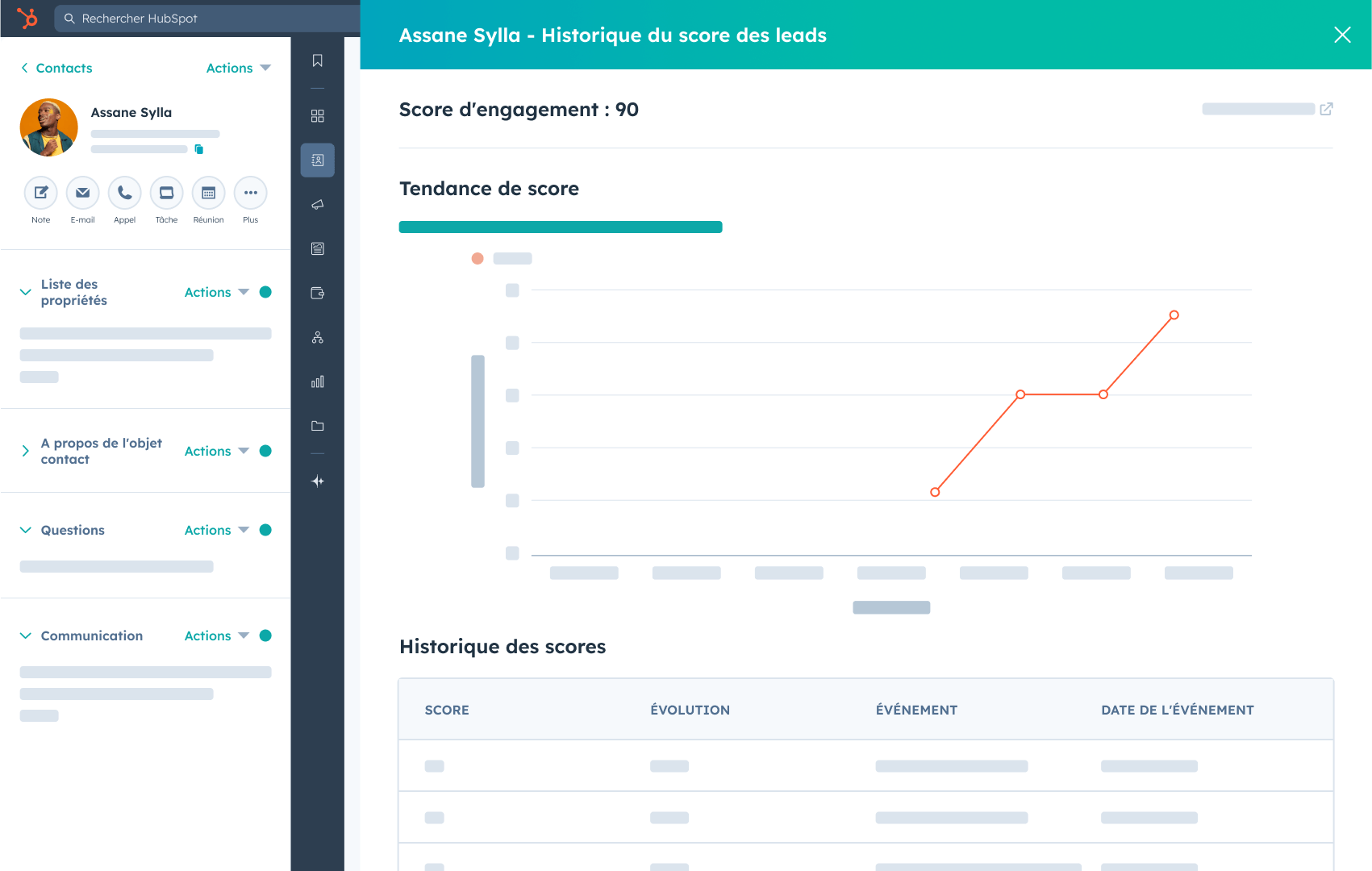Collapse the Liste des propriétés section
This screenshot has width=1372, height=871.
[x=26, y=292]
